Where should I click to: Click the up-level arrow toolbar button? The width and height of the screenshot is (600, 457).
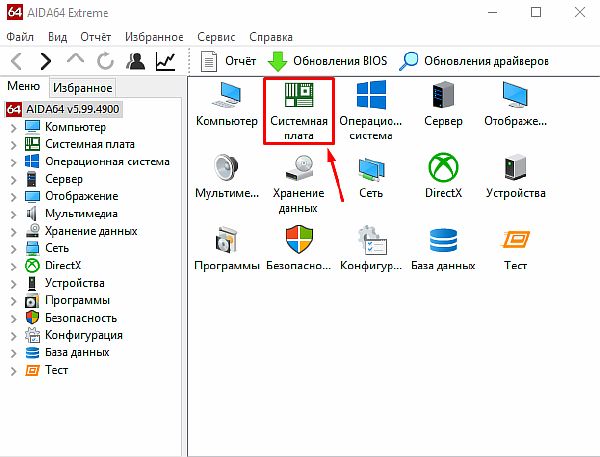tap(75, 59)
